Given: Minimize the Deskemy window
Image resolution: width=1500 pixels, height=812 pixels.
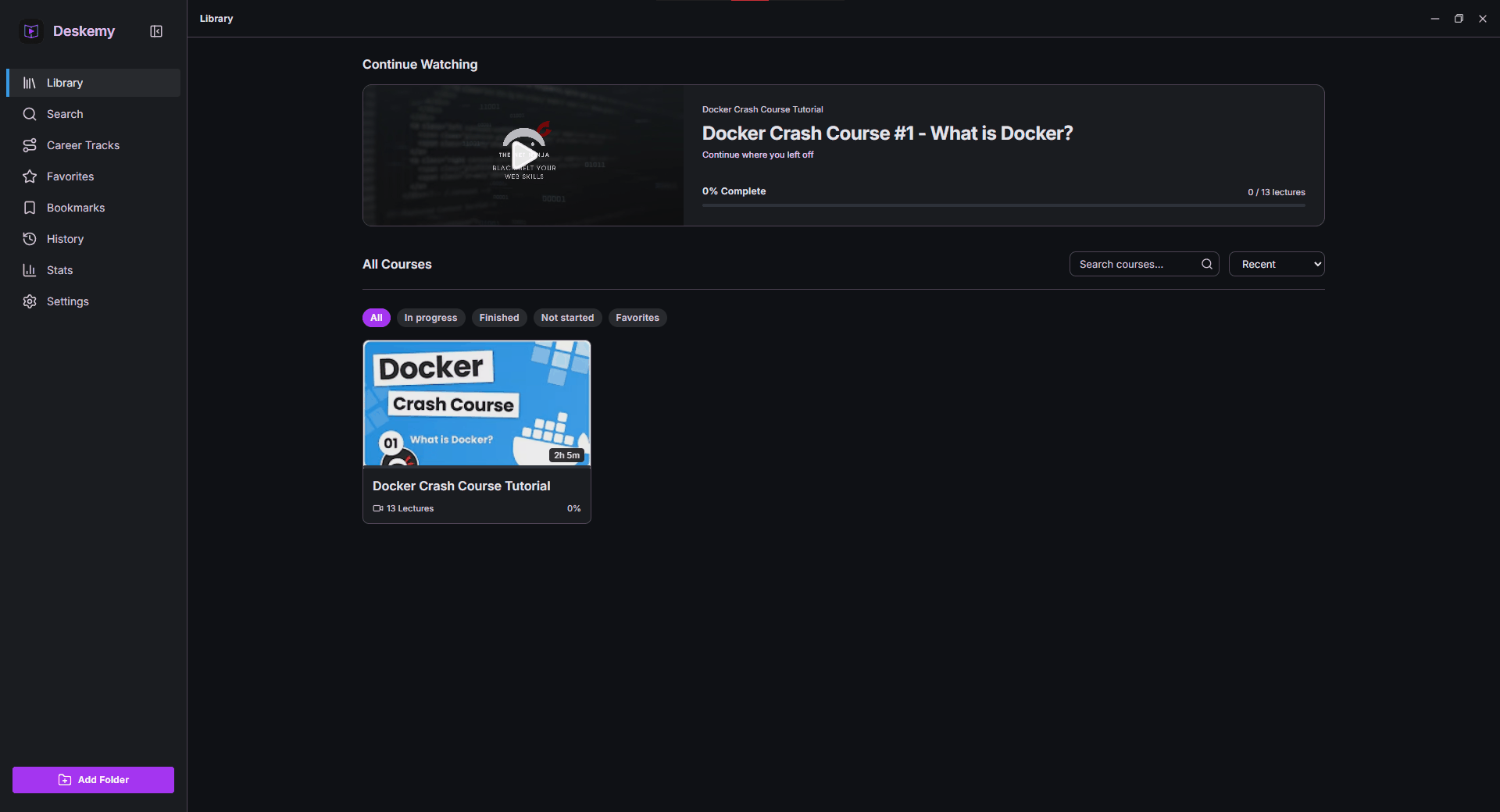Looking at the screenshot, I should click(1435, 19).
